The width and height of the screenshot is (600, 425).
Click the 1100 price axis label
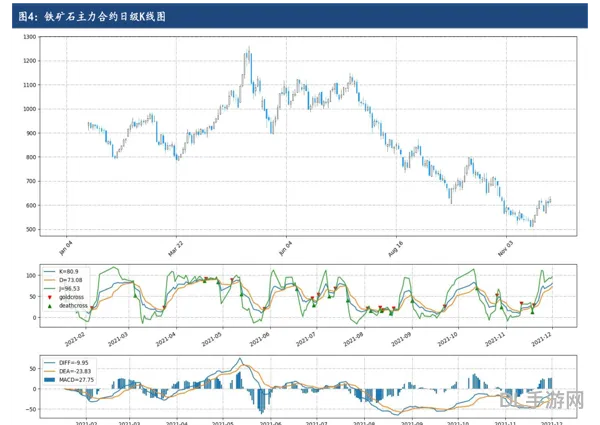29,85
